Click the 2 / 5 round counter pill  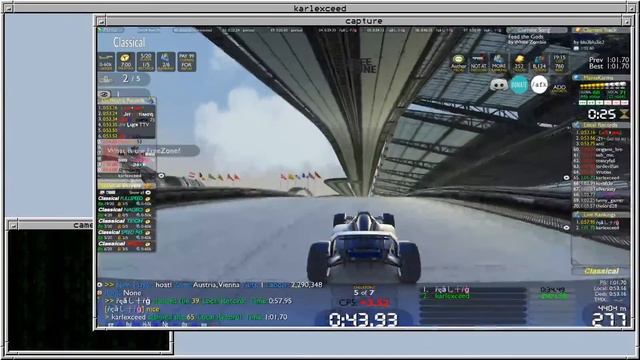(x=124, y=78)
